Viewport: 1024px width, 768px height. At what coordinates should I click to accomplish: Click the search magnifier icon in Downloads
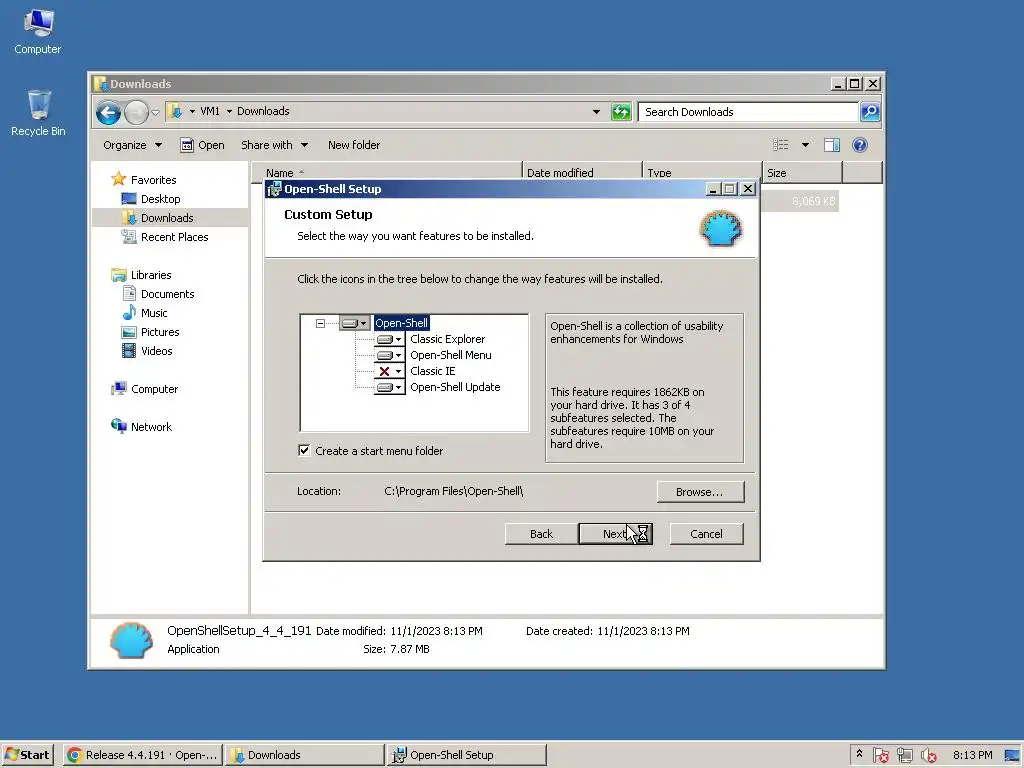[x=870, y=112]
